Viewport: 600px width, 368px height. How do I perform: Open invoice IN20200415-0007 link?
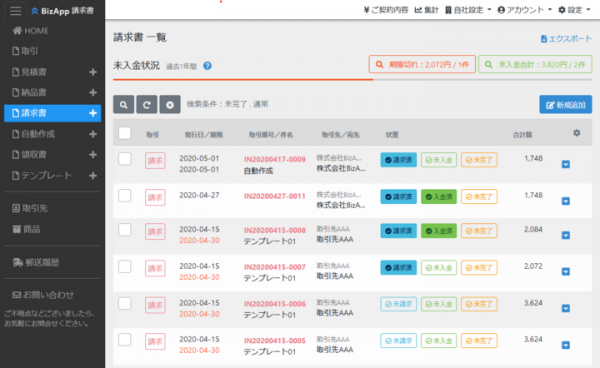click(275, 267)
